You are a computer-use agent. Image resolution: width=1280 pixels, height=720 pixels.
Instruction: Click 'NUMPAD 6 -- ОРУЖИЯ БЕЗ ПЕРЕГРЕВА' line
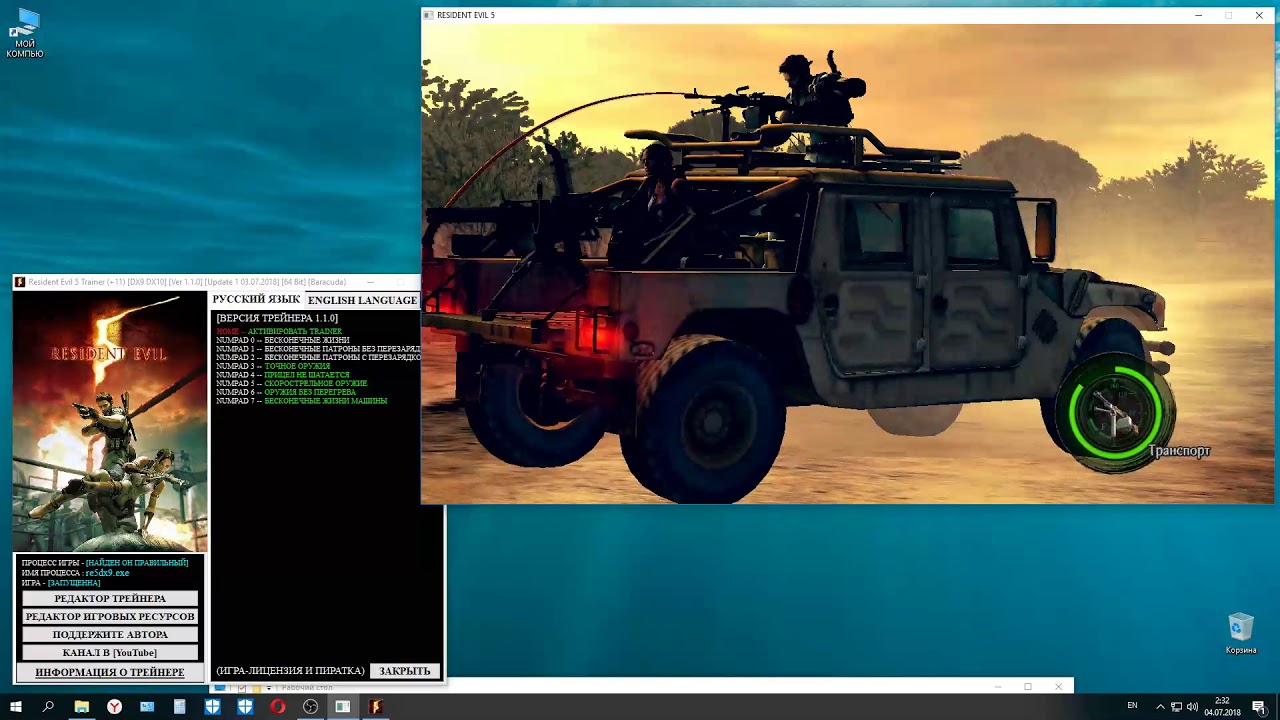pyautogui.click(x=286, y=392)
